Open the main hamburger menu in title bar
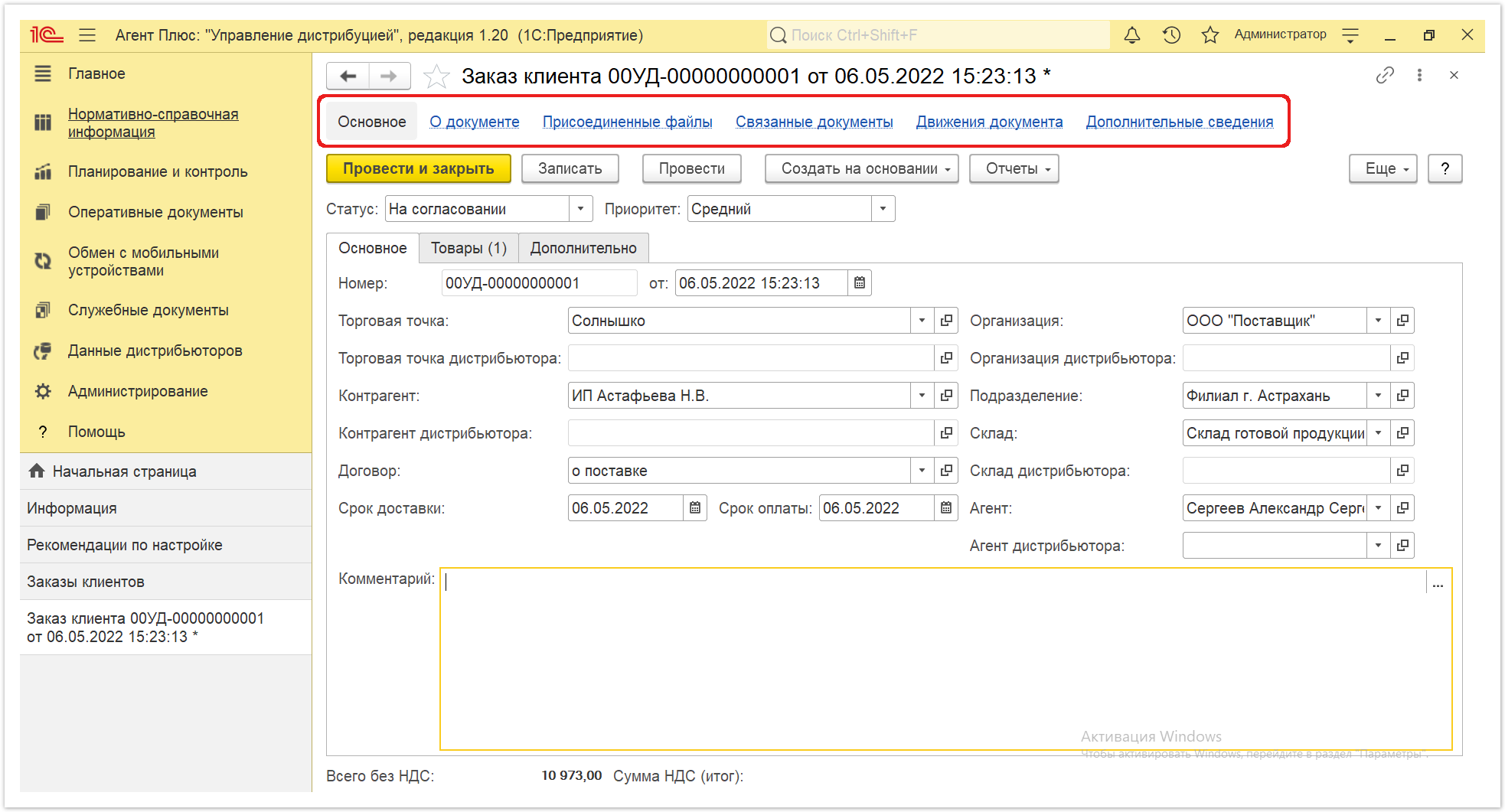This screenshot has height=812, width=1505. pyautogui.click(x=87, y=35)
